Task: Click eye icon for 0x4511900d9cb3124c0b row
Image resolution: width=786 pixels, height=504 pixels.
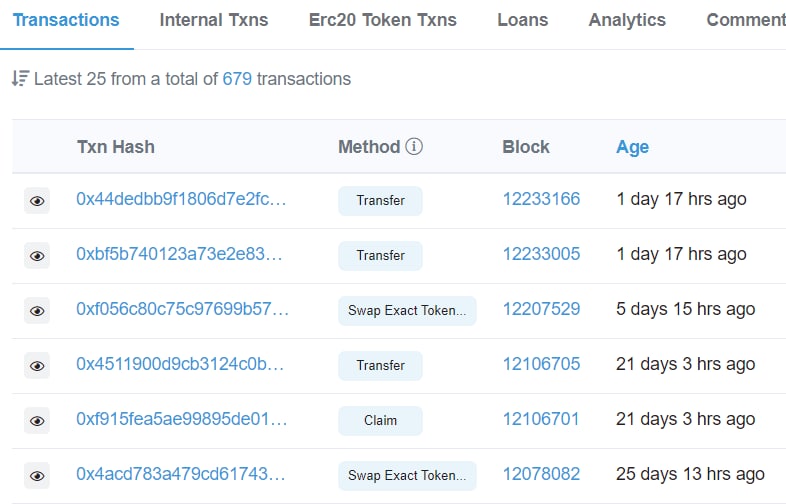Action: click(x=37, y=366)
